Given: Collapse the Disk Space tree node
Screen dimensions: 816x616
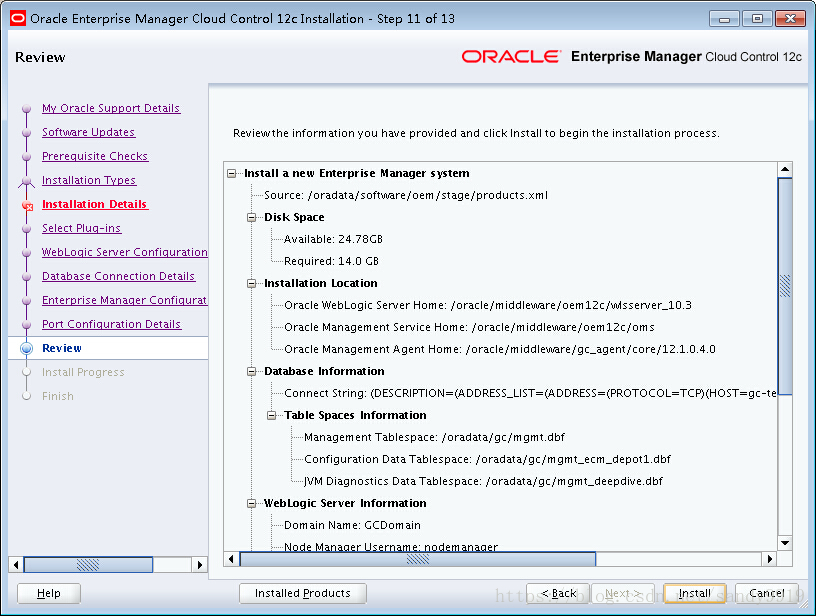Looking at the screenshot, I should click(252, 217).
